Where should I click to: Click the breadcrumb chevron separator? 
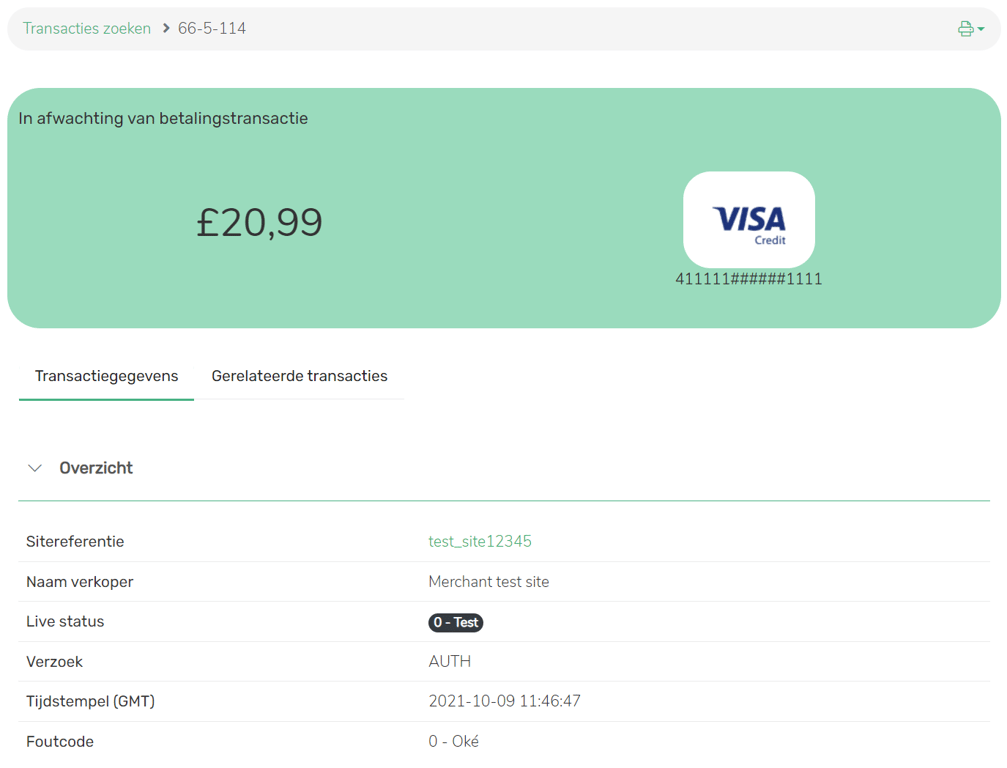[x=166, y=28]
